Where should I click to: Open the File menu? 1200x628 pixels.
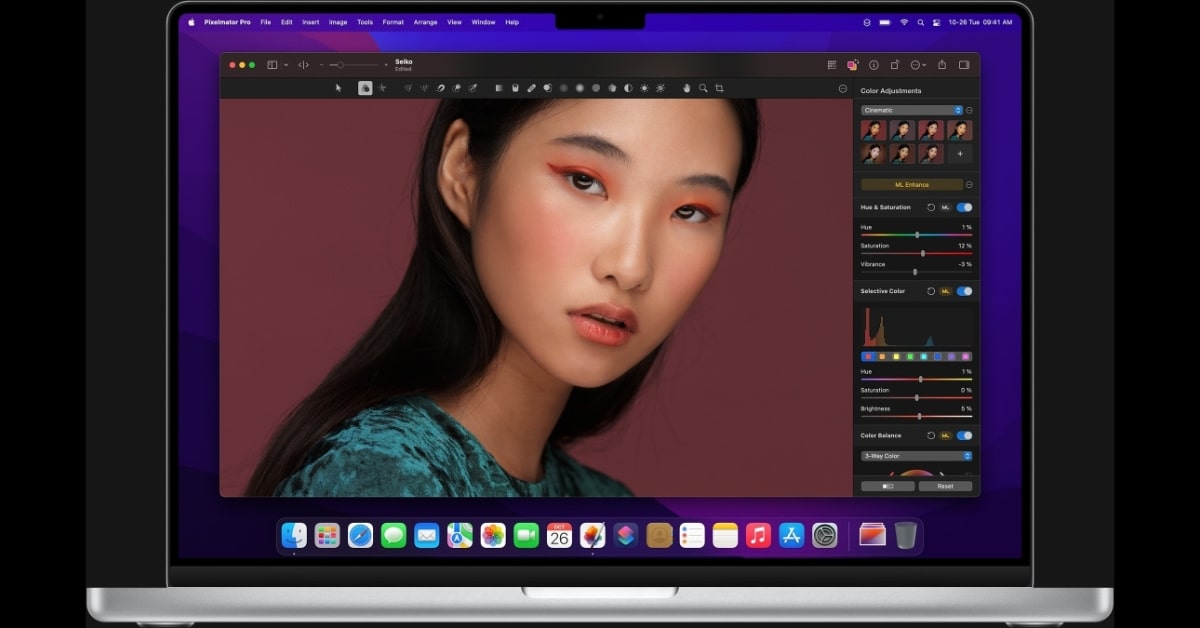pos(265,22)
